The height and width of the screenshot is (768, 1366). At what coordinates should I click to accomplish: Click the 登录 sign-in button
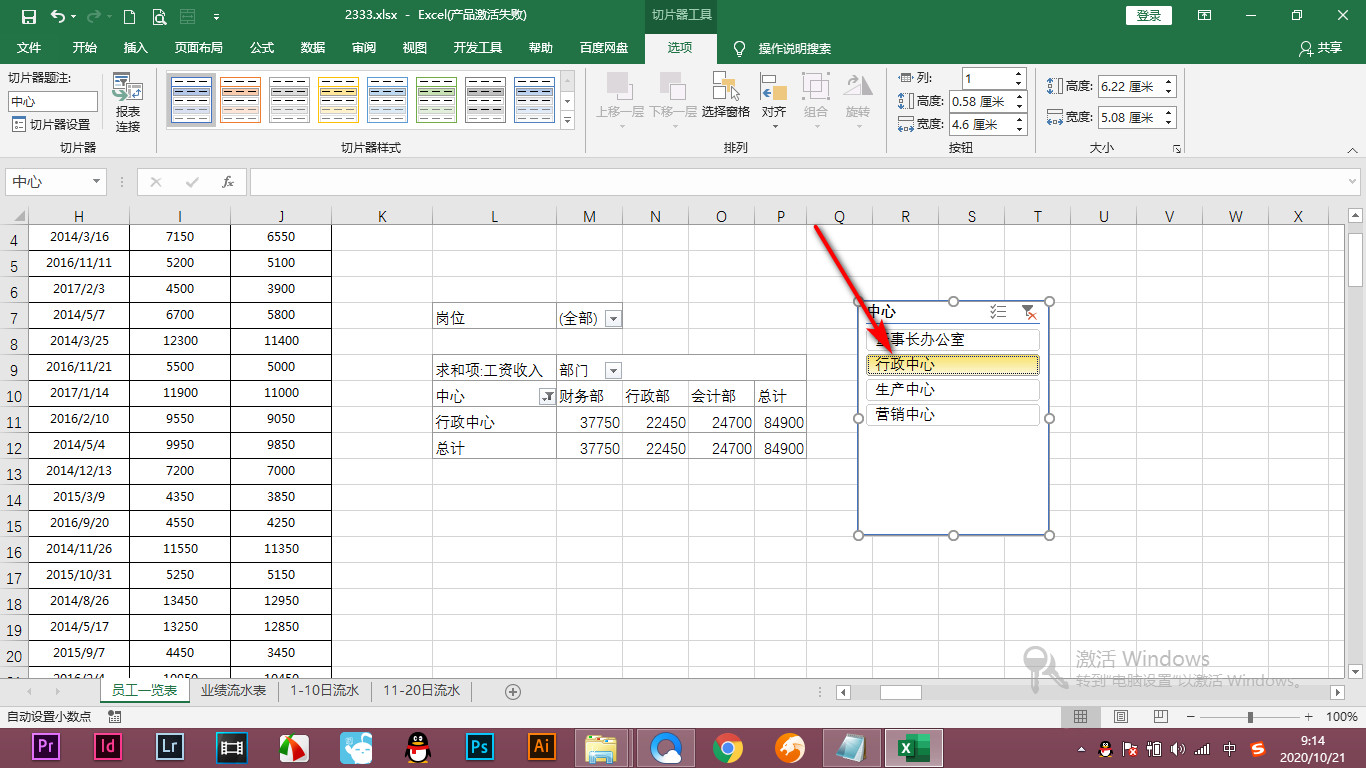pyautogui.click(x=1147, y=16)
